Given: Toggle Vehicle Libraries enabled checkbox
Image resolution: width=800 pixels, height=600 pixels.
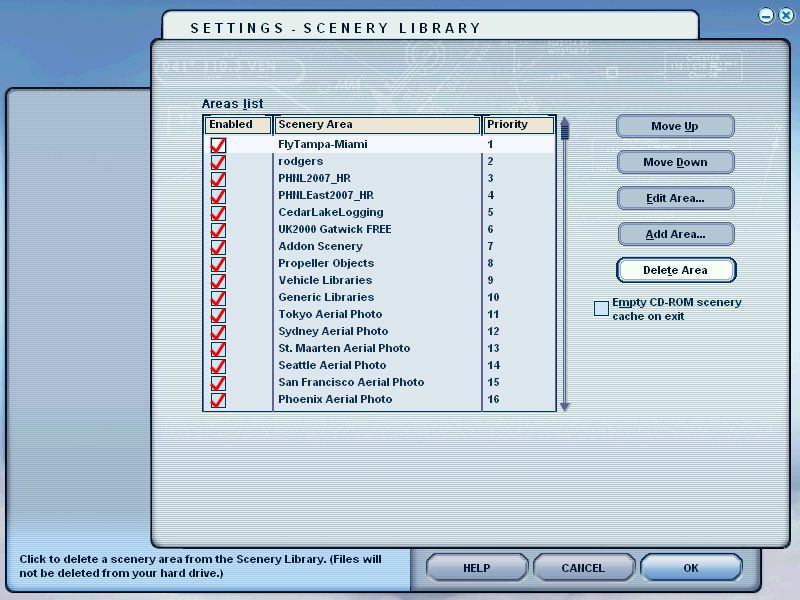Looking at the screenshot, I should tap(218, 281).
